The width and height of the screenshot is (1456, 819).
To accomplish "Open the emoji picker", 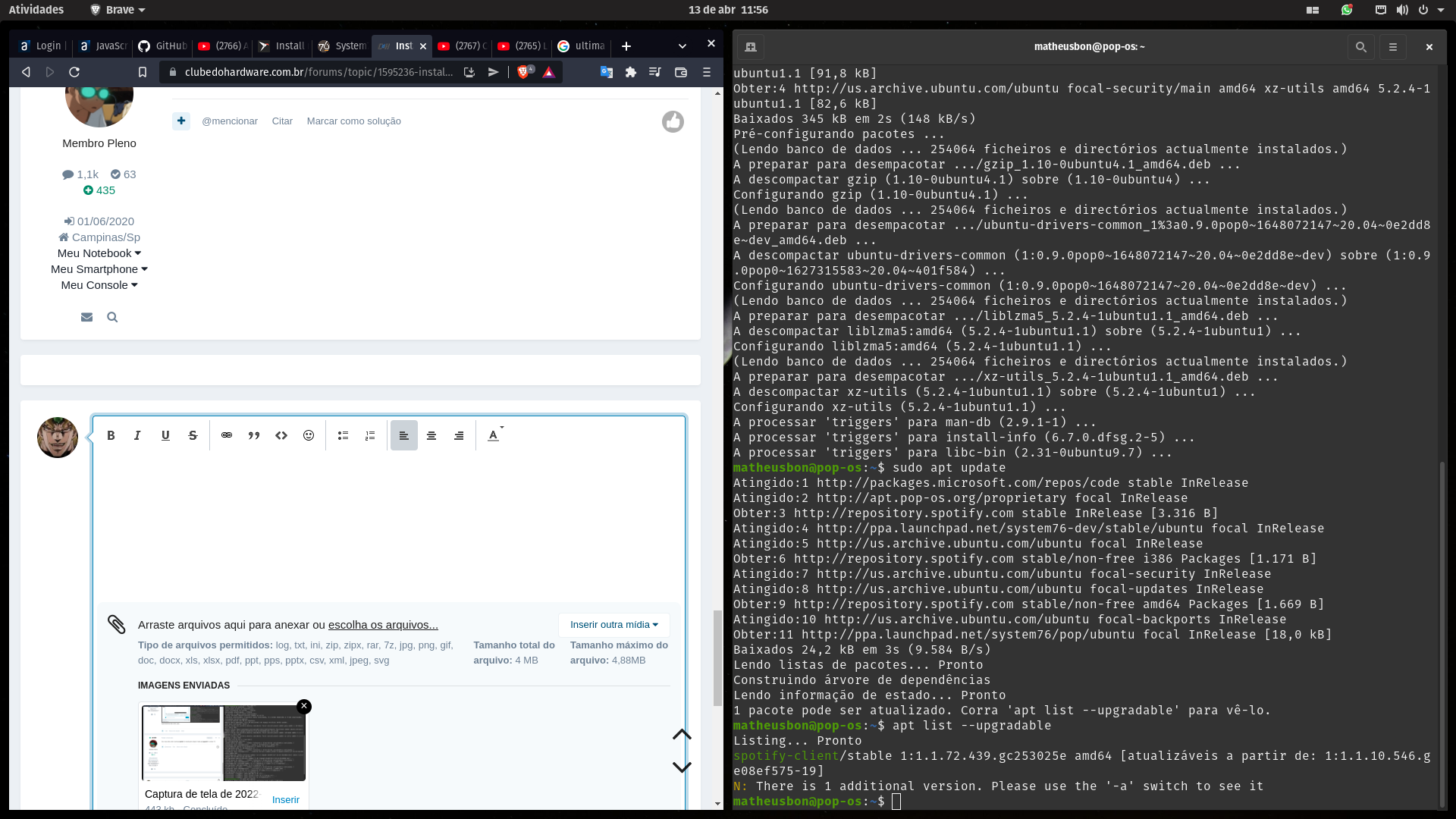I will coord(309,435).
